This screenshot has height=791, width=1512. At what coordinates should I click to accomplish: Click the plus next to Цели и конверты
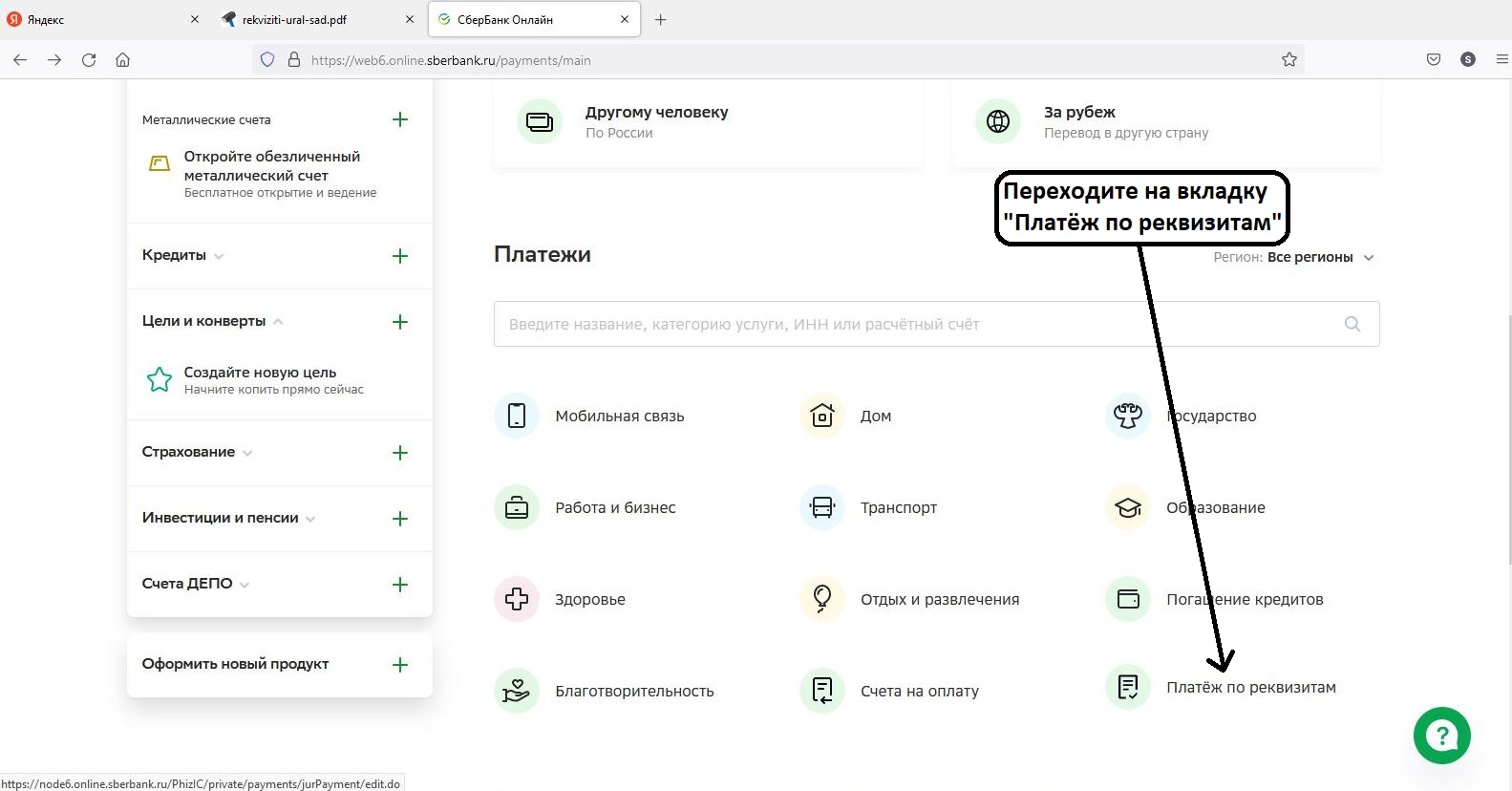point(400,322)
